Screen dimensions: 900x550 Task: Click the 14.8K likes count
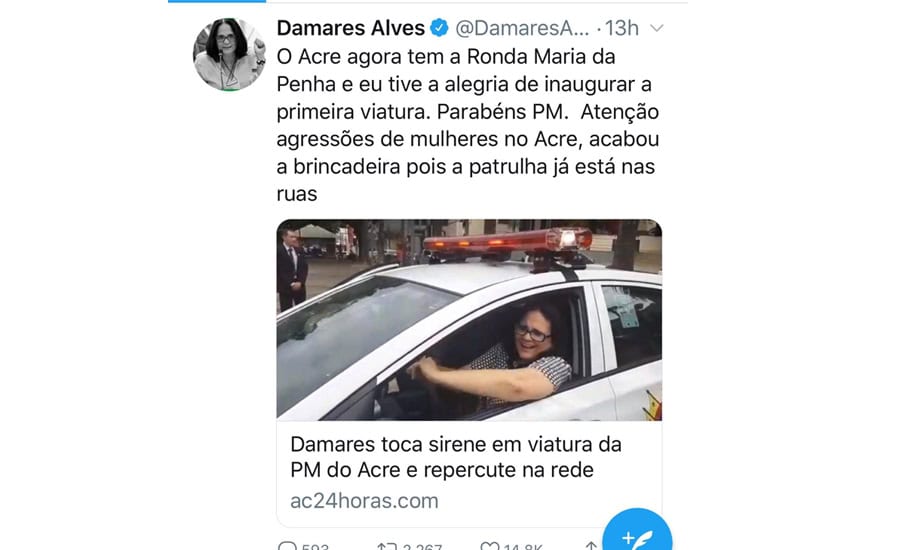(x=522, y=547)
